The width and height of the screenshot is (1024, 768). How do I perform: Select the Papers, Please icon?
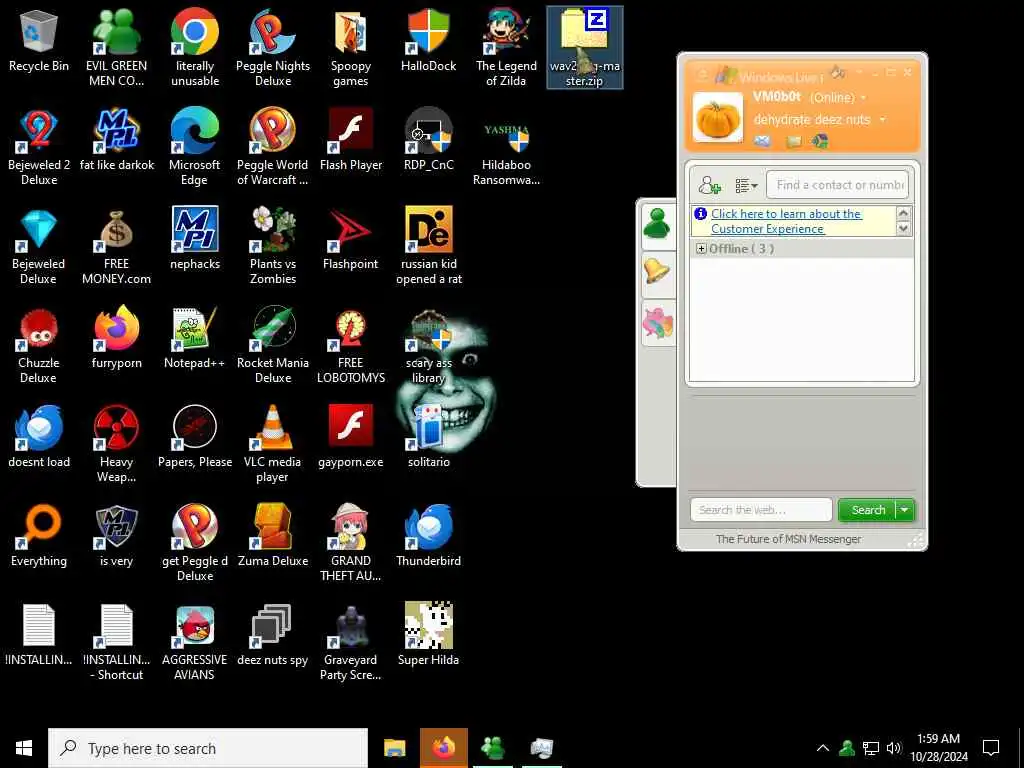point(195,438)
